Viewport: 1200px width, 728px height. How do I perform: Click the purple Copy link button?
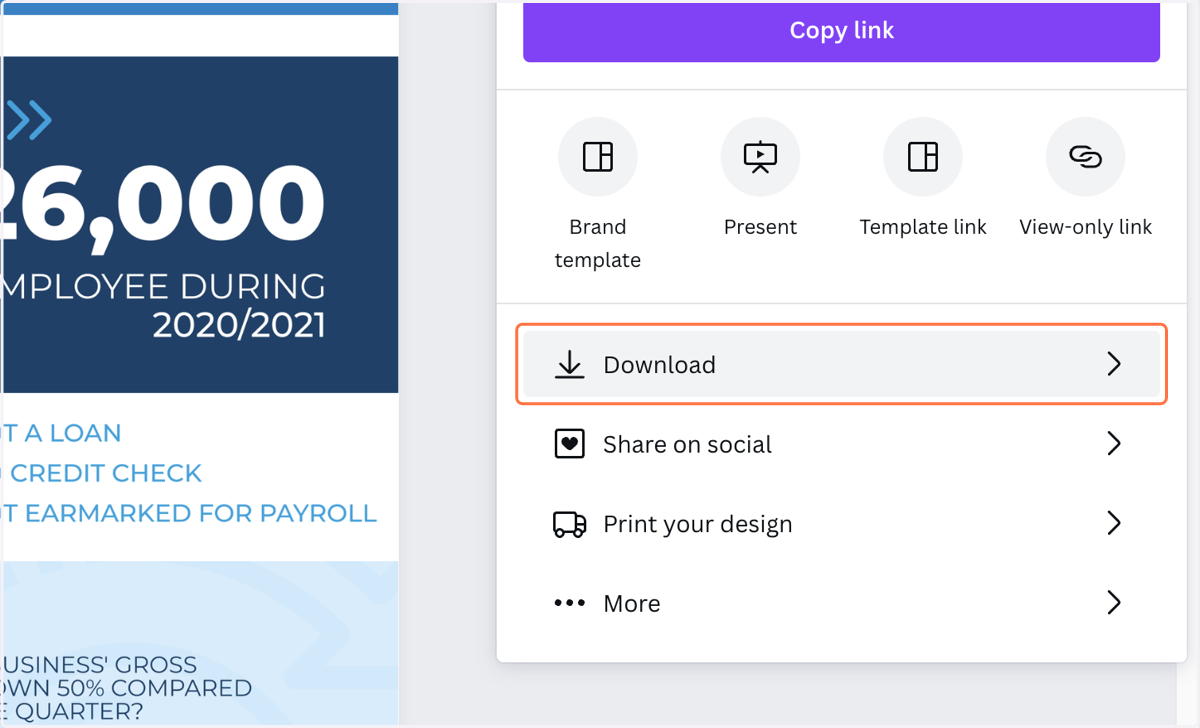[x=841, y=31]
